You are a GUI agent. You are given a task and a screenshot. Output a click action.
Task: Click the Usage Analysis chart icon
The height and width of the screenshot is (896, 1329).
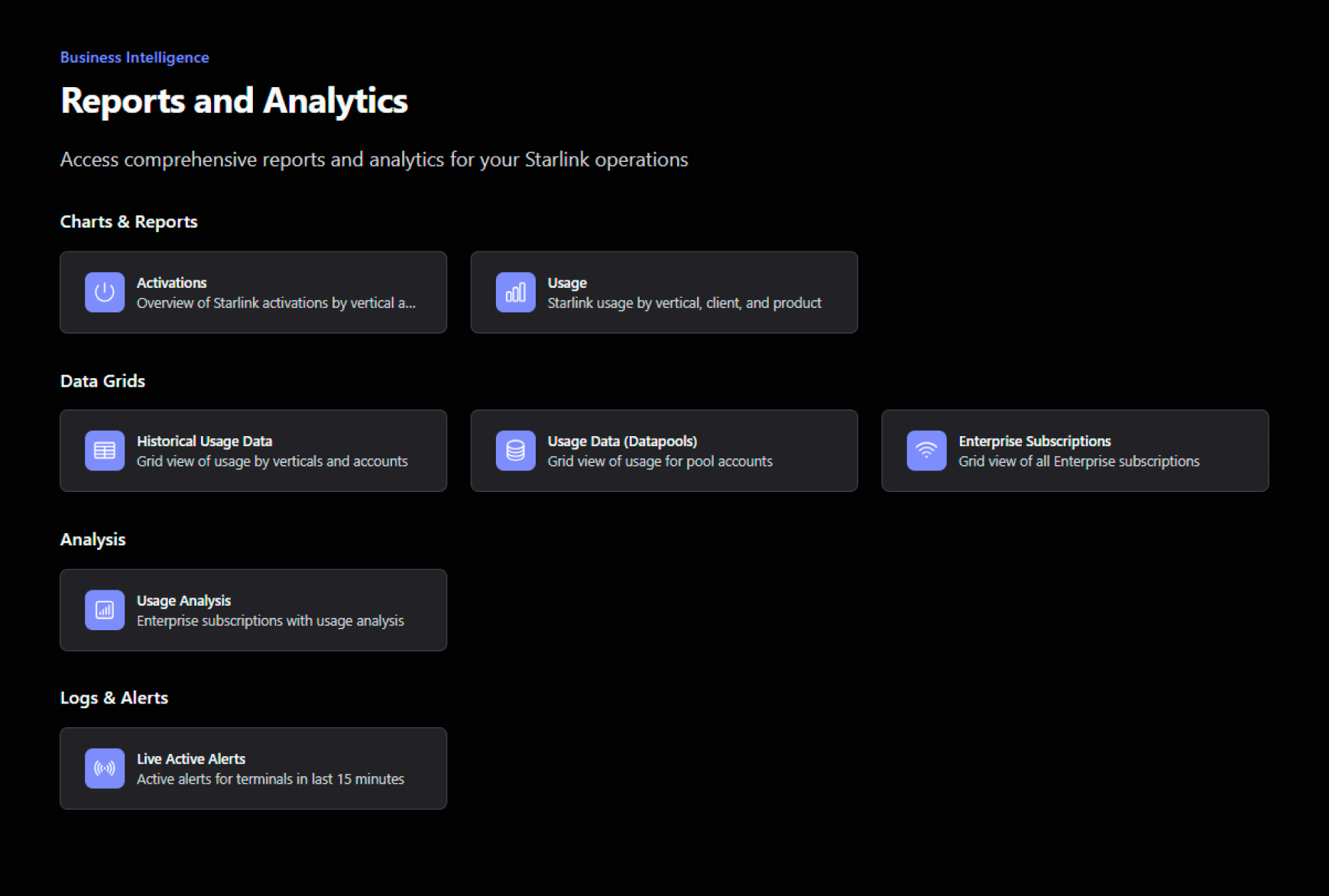coord(105,610)
